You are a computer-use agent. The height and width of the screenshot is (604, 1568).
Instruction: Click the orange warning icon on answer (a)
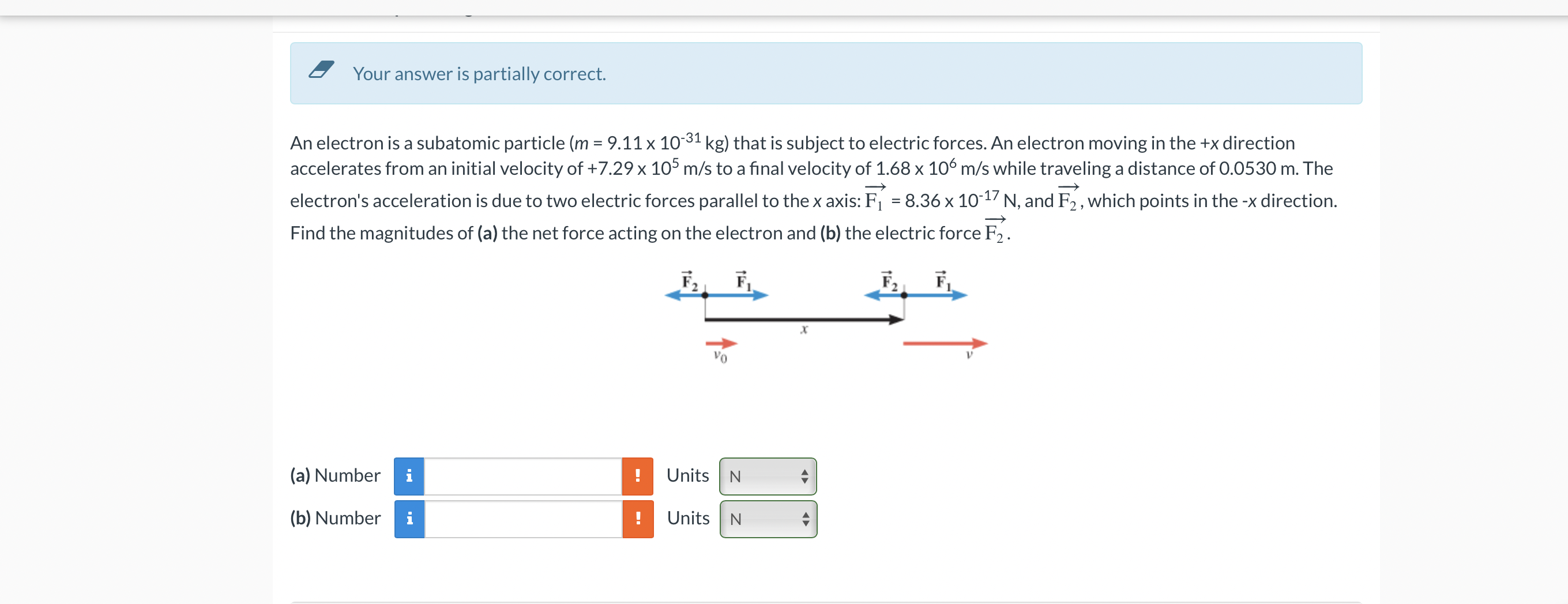click(x=638, y=476)
